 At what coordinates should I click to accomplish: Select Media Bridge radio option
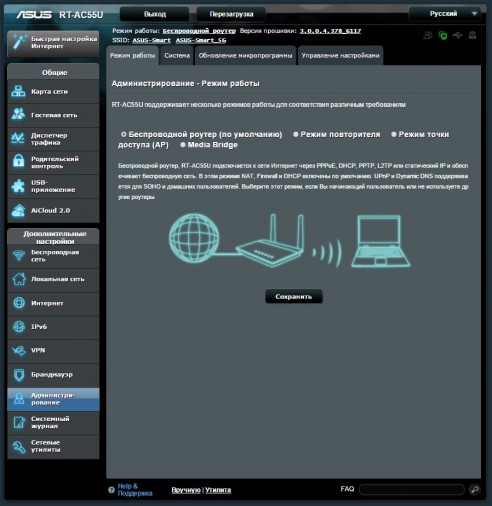coord(183,145)
